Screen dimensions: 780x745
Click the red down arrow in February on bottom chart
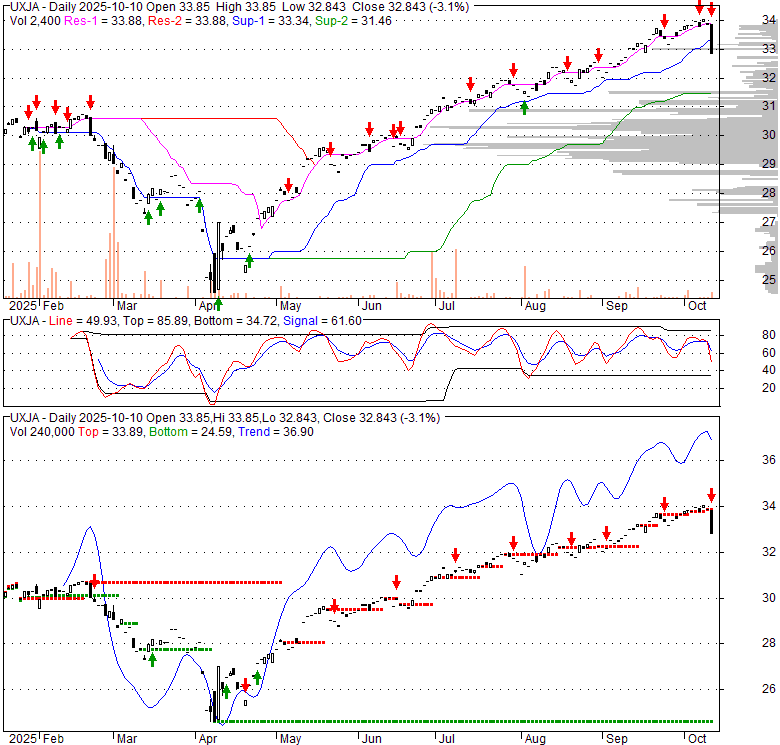(x=94, y=581)
